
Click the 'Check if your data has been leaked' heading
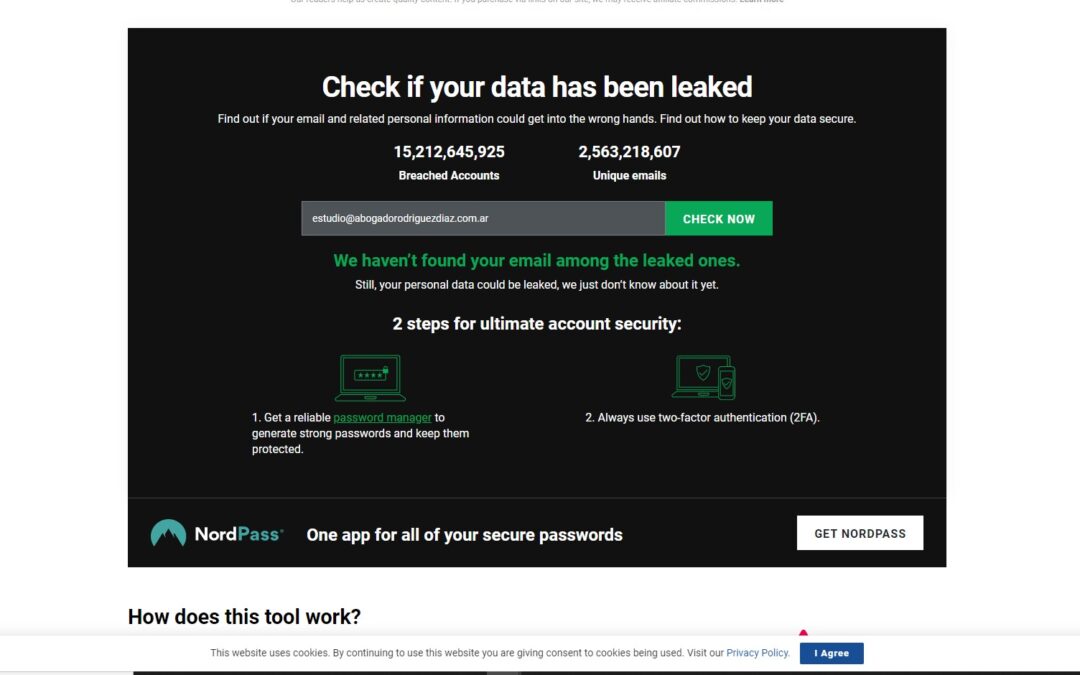(x=537, y=87)
